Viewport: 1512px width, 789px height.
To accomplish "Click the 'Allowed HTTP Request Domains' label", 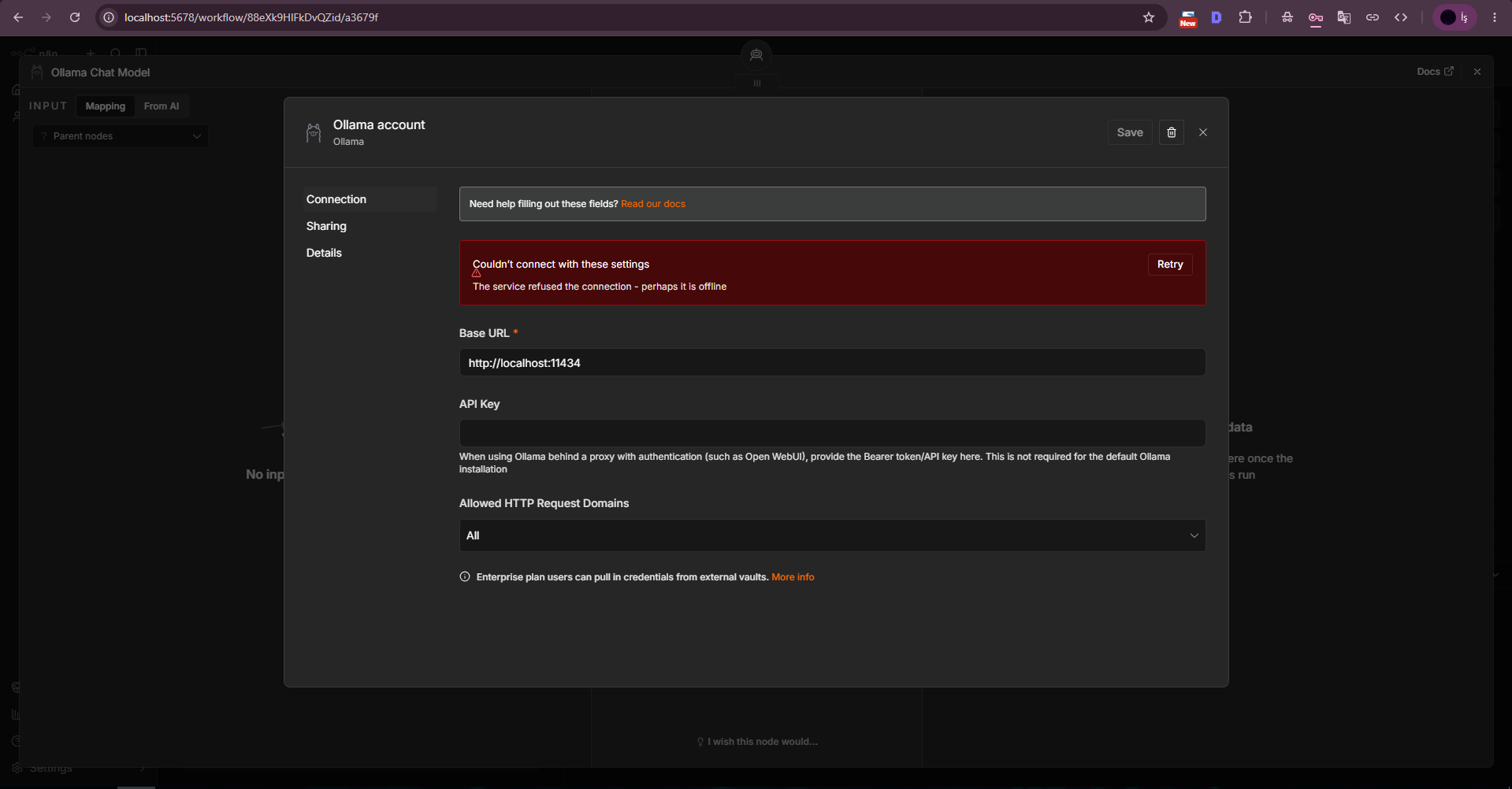I will pyautogui.click(x=544, y=503).
